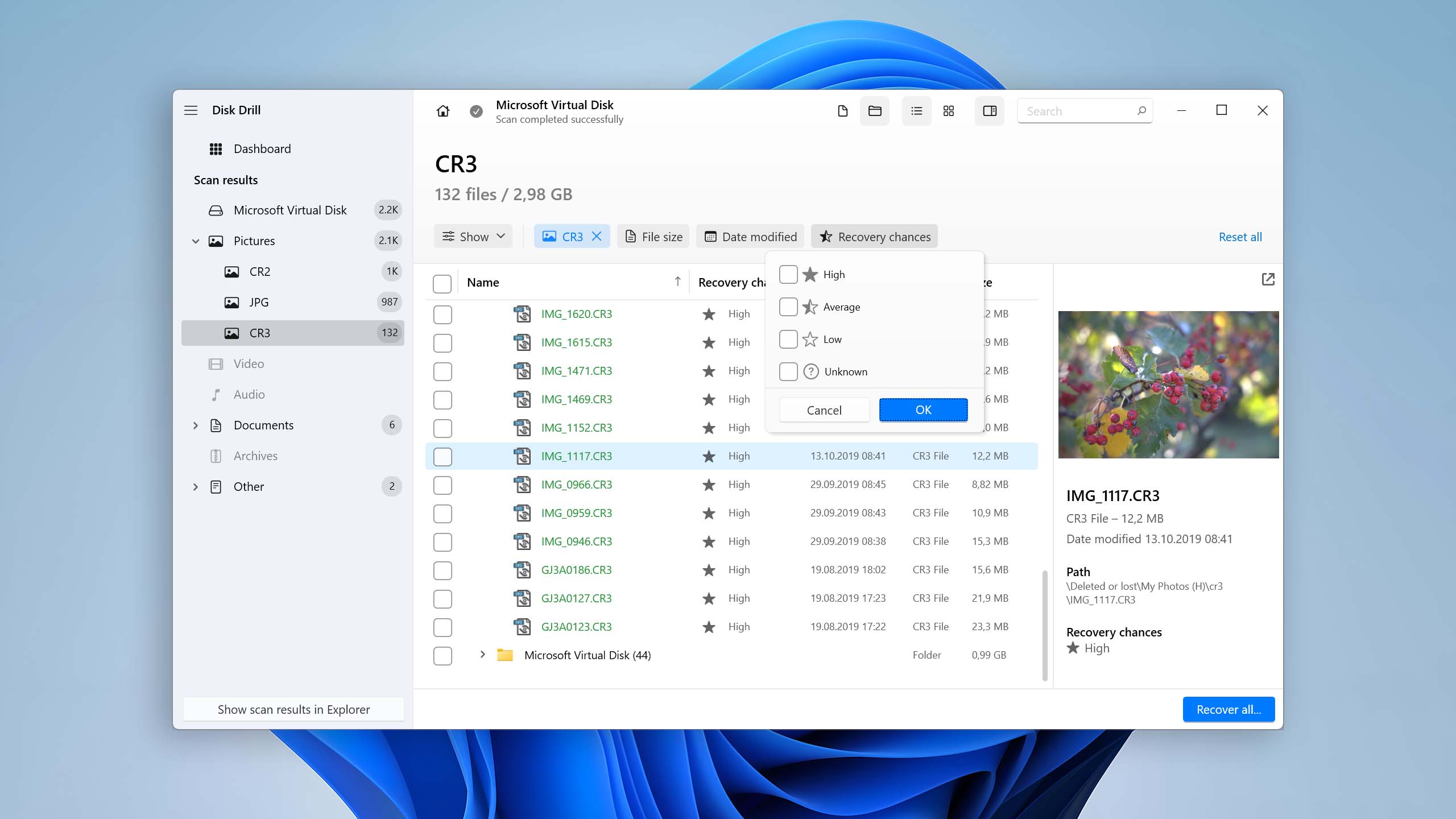Open the Video category

(293, 364)
